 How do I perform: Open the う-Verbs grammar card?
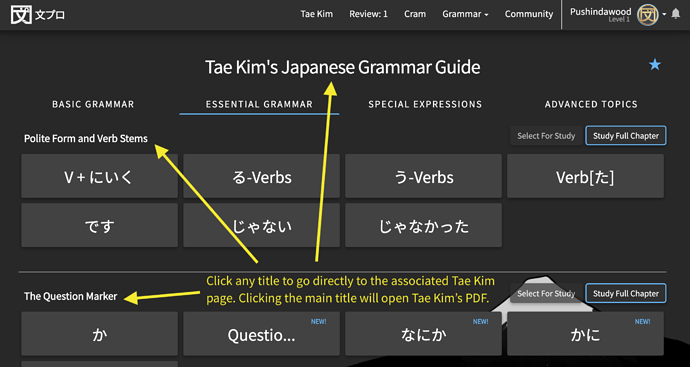(x=423, y=176)
